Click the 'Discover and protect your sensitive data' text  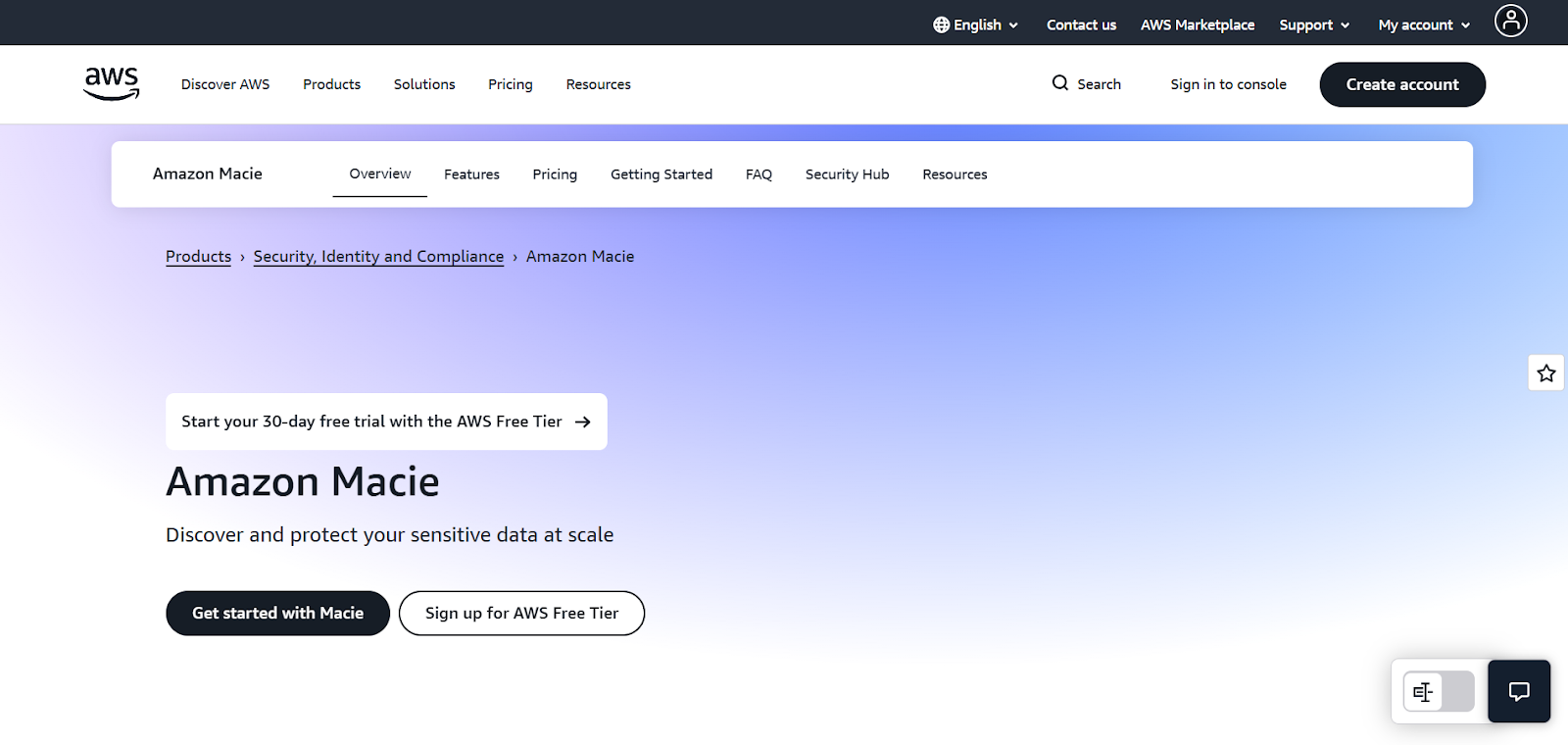pyautogui.click(x=389, y=534)
